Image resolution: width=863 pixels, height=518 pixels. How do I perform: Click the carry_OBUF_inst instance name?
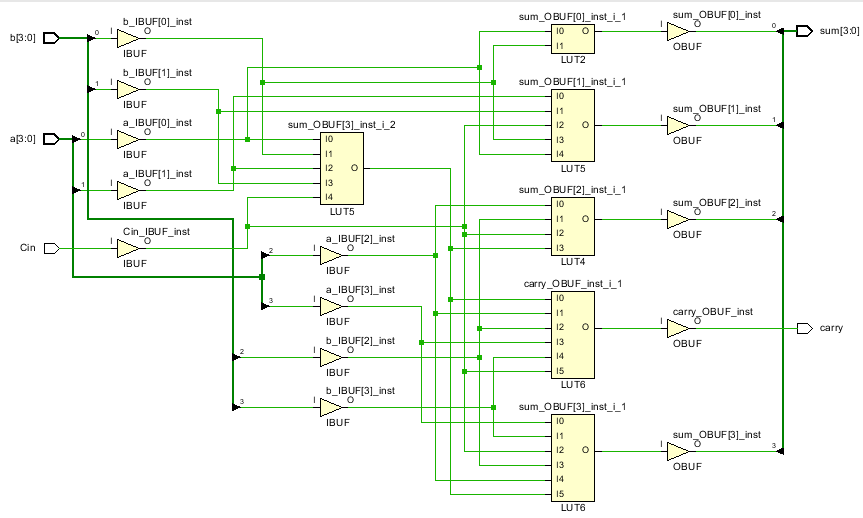[x=713, y=312]
